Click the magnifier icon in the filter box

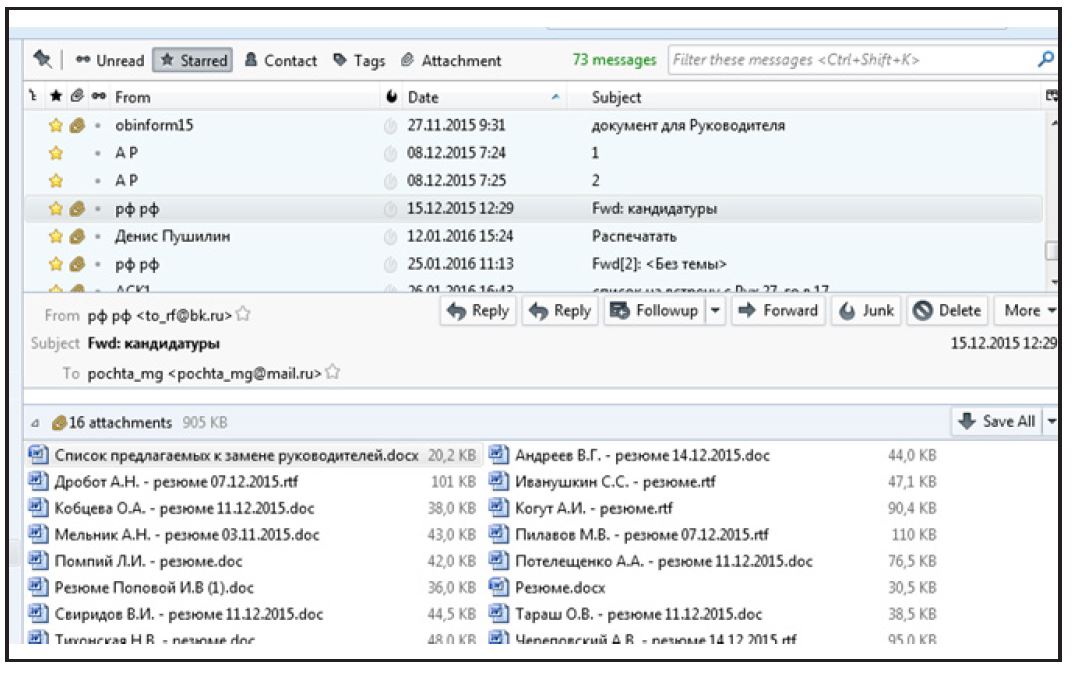point(1046,60)
